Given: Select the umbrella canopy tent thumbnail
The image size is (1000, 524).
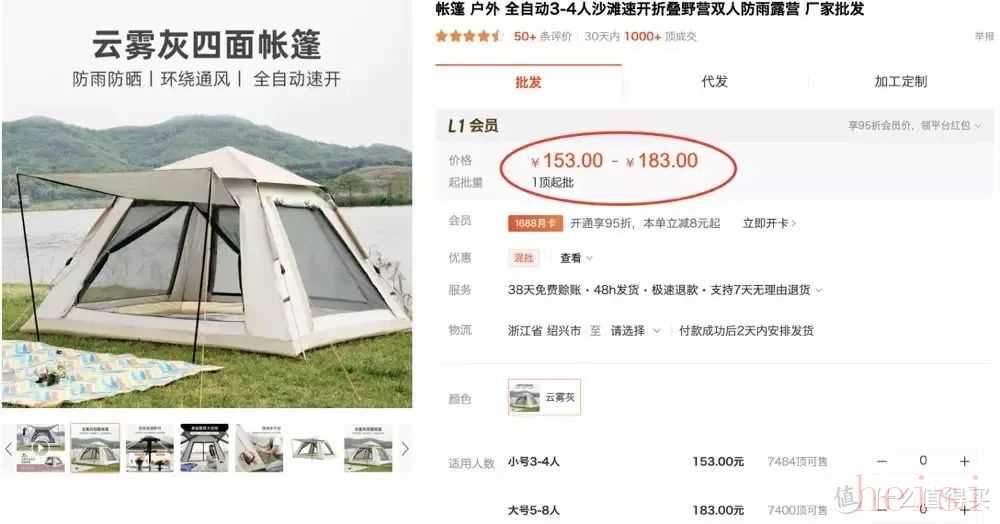Looking at the screenshot, I should [x=149, y=448].
